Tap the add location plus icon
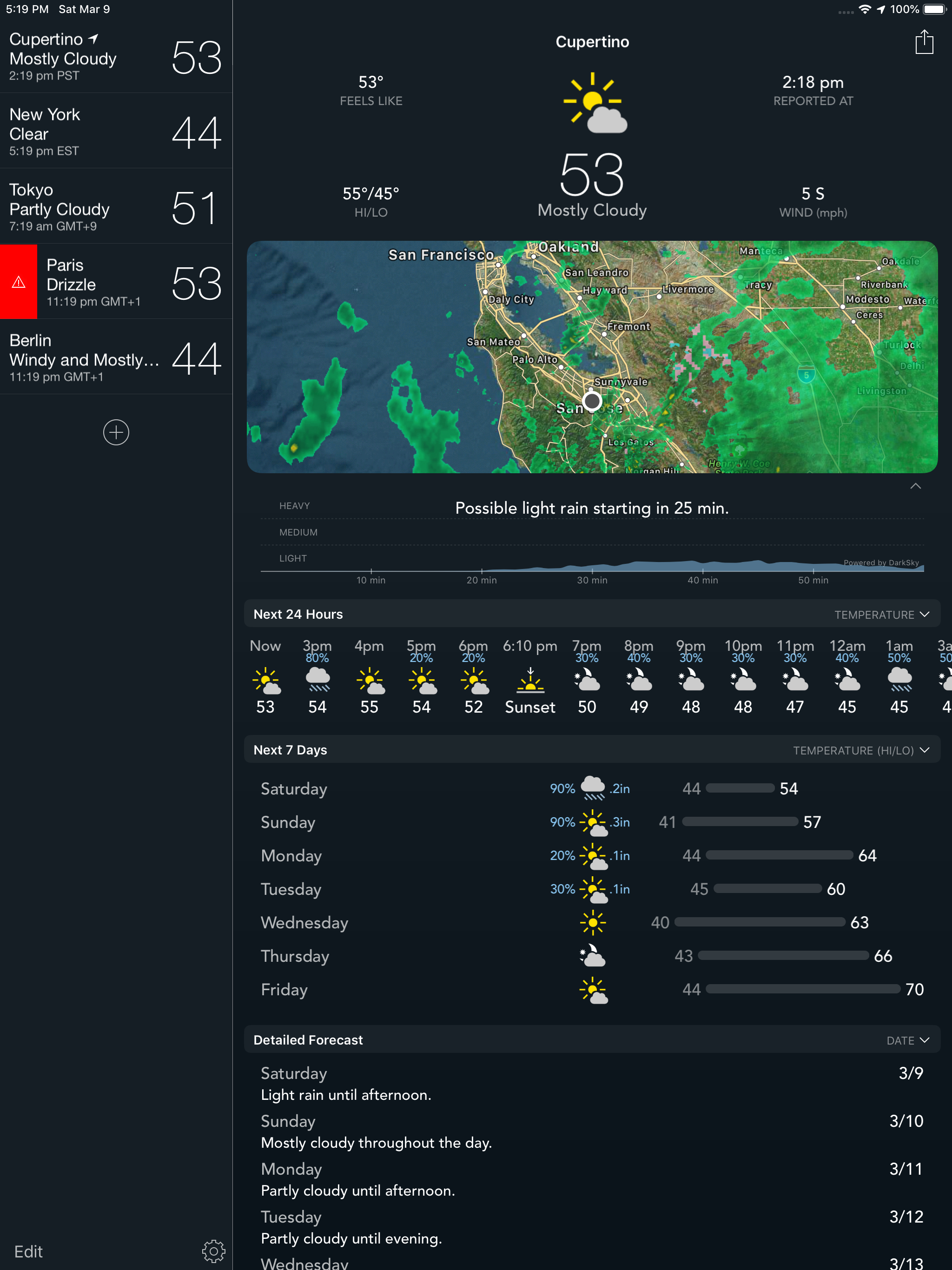 [116, 432]
